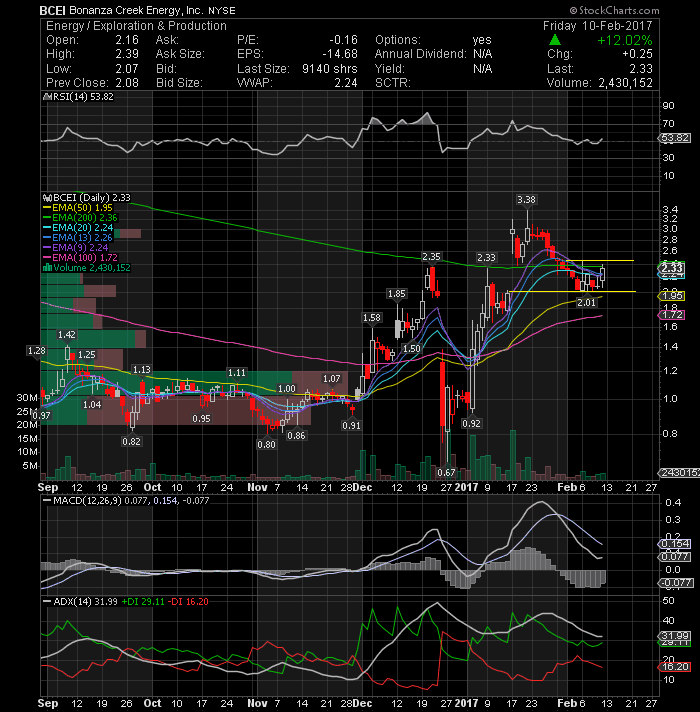Click the 1.50 price label
This screenshot has height=712, width=700.
click(412, 348)
